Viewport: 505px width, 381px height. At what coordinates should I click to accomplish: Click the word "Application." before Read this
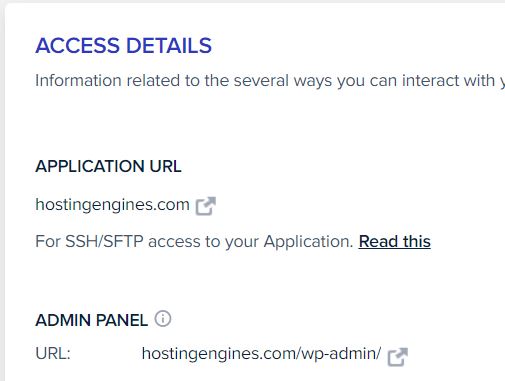[x=308, y=241]
